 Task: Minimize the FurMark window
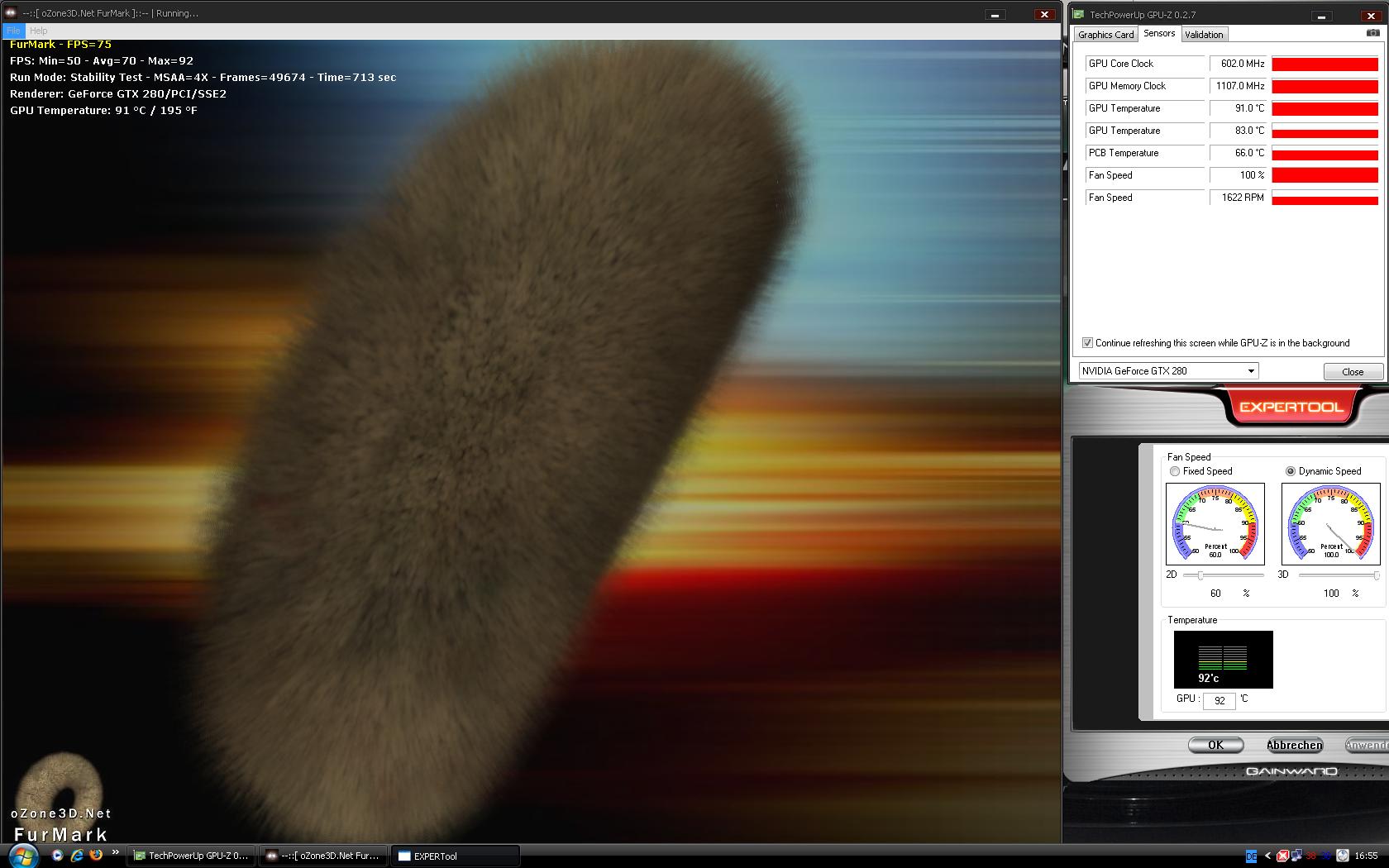995,14
